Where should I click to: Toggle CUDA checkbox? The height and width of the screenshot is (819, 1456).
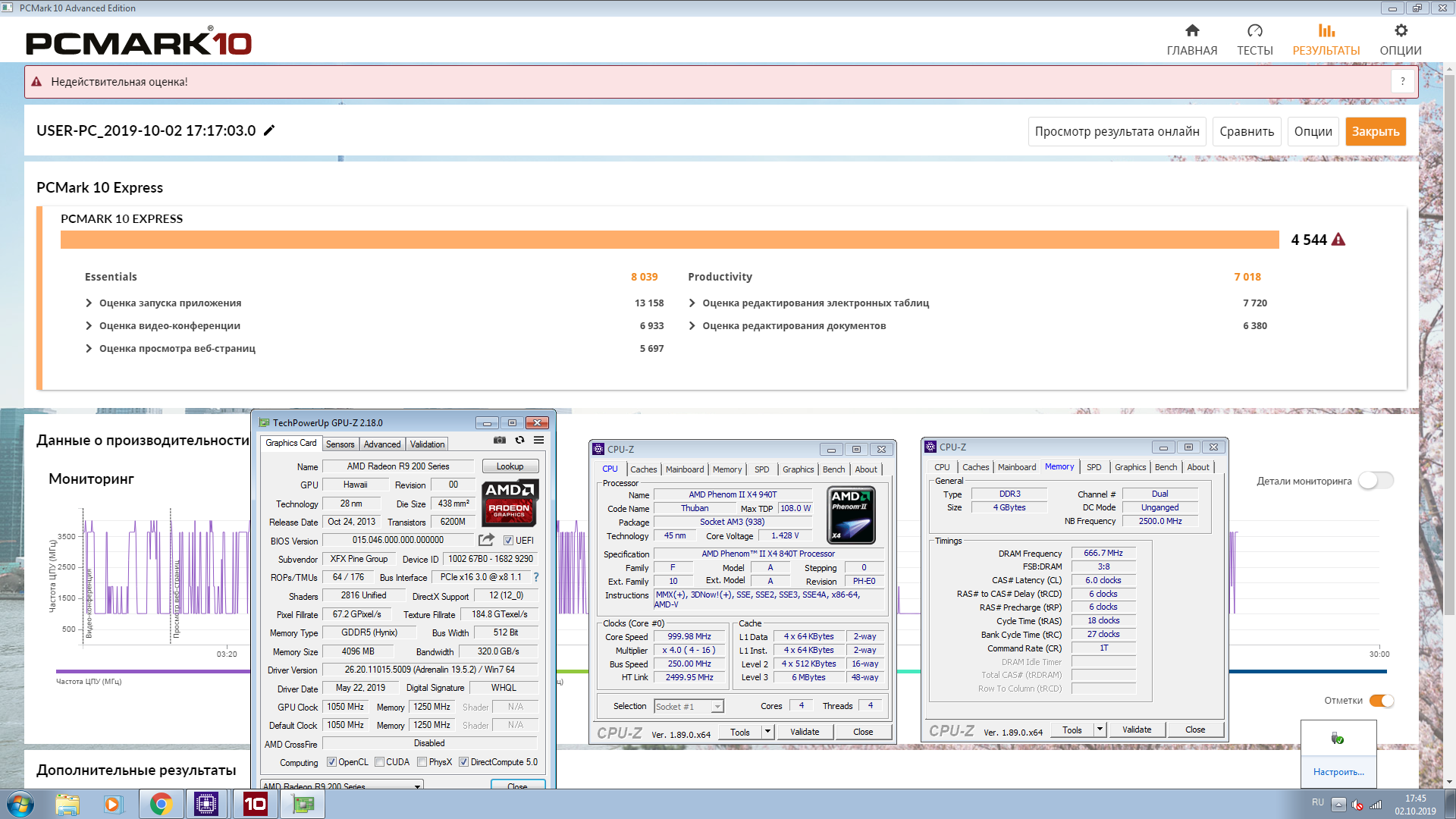[380, 762]
